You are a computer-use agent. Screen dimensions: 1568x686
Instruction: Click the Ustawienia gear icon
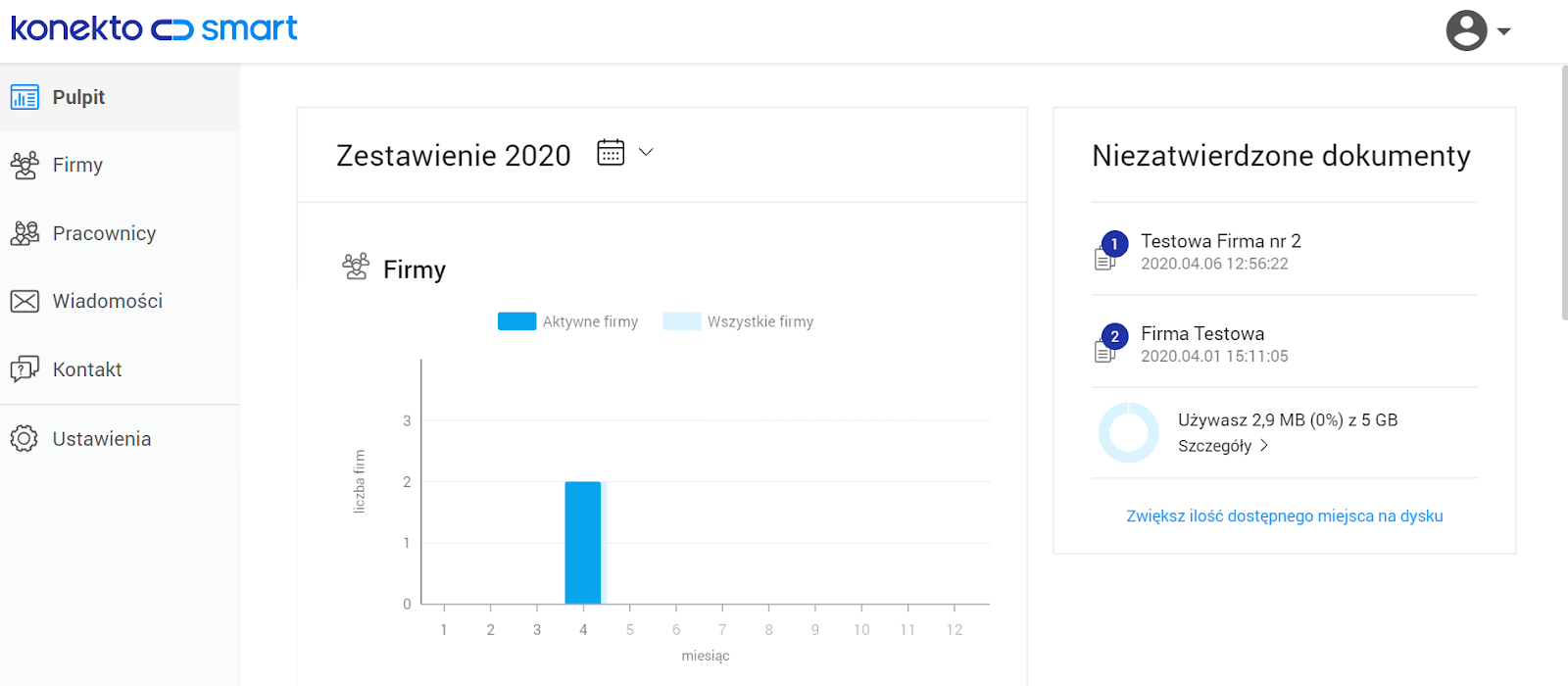[x=24, y=438]
